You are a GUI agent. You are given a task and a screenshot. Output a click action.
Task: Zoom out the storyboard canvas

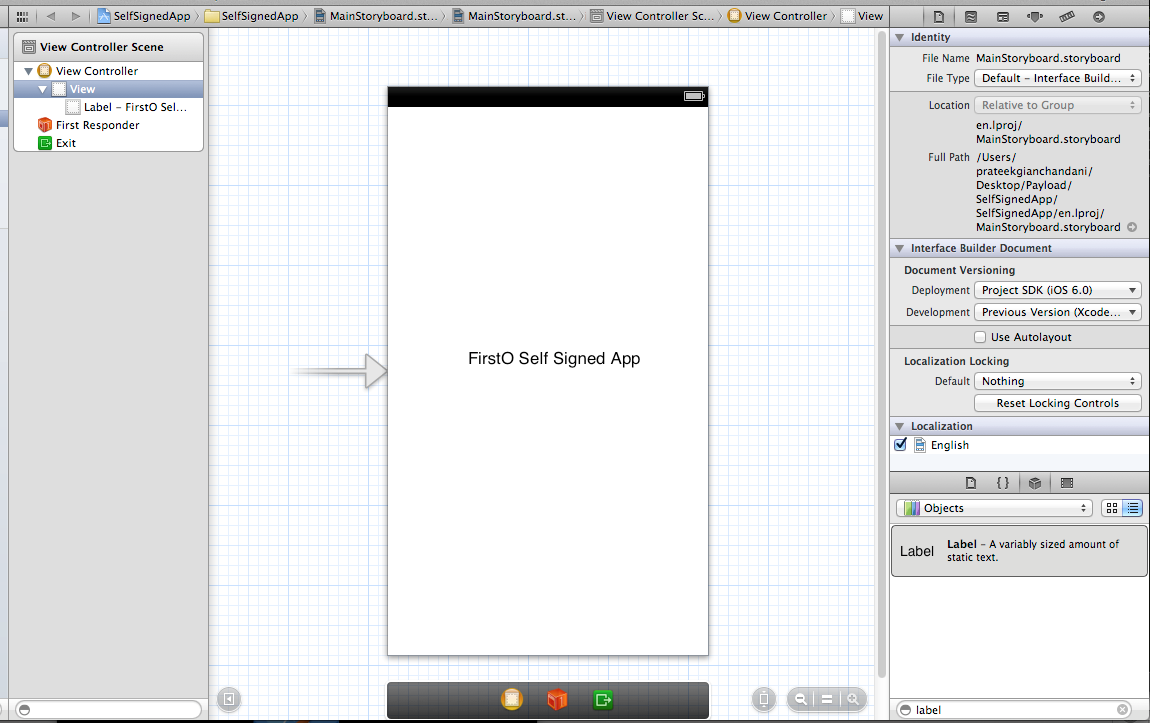click(x=801, y=700)
